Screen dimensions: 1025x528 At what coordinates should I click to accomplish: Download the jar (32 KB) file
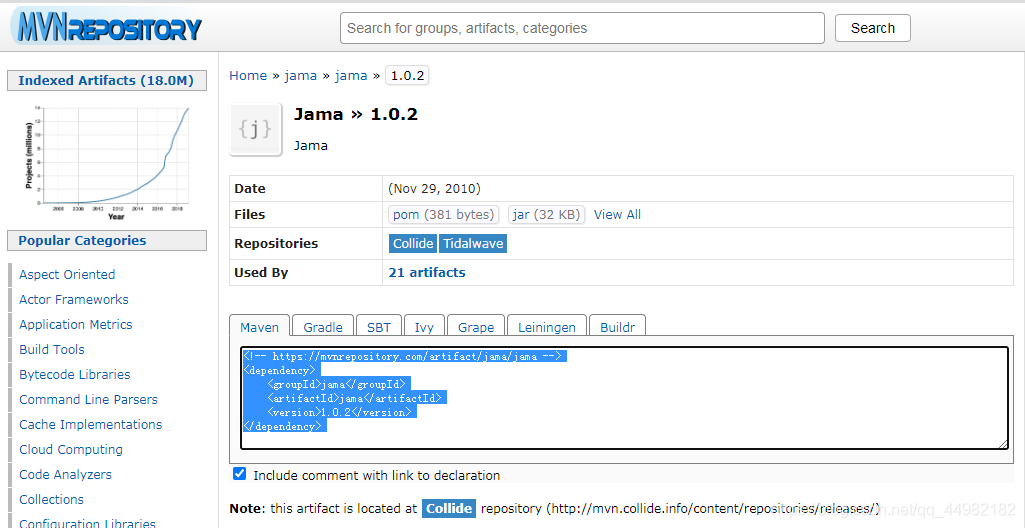point(546,214)
